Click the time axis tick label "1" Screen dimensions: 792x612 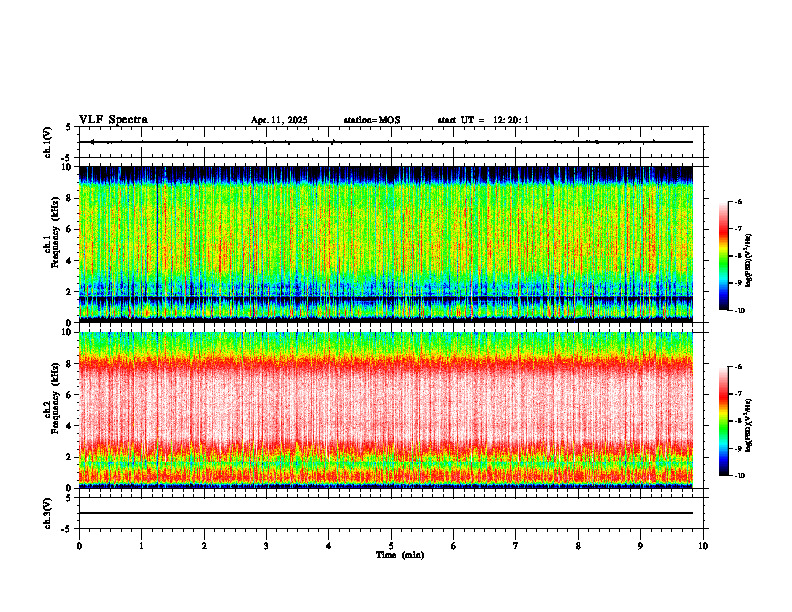141,546
